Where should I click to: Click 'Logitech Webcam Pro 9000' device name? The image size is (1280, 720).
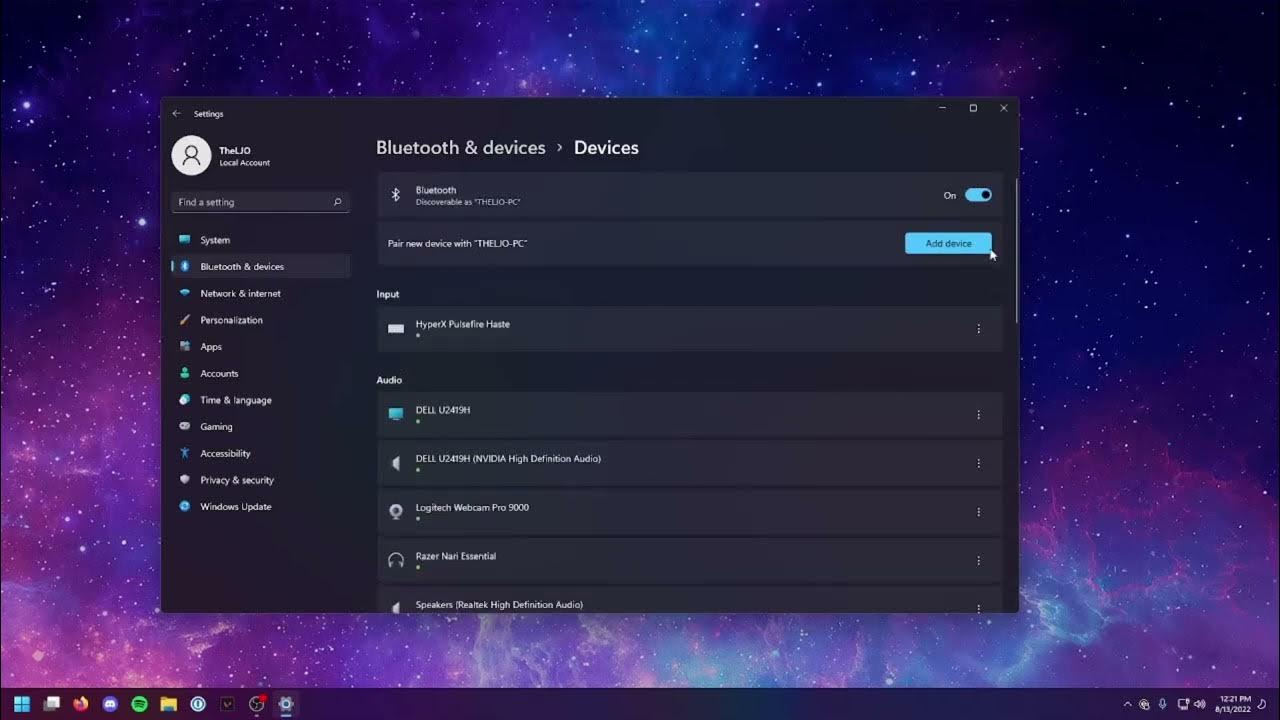pos(472,507)
